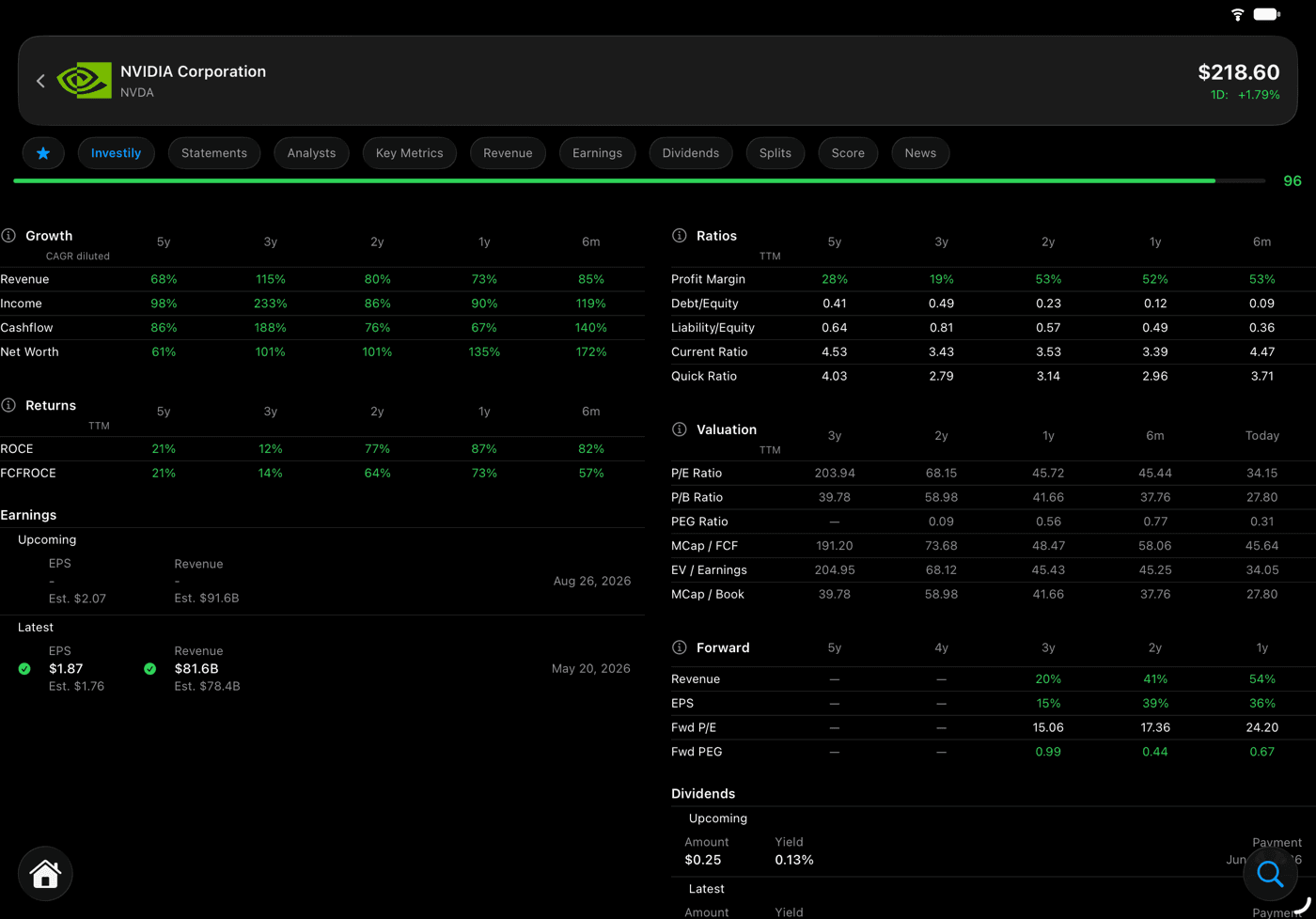Open the Score tab
Image resolution: width=1316 pixels, height=919 pixels.
(x=848, y=153)
